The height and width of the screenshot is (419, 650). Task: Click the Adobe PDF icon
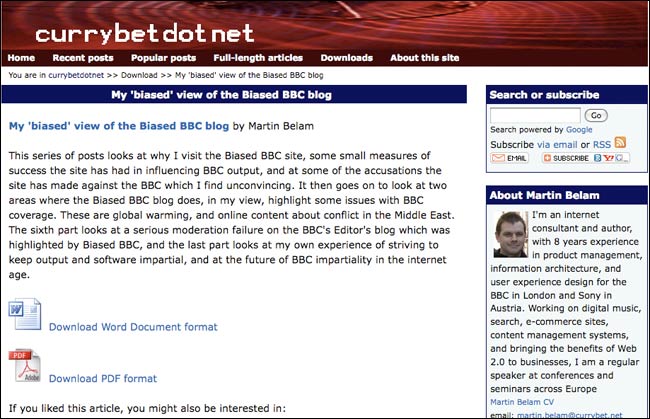click(25, 365)
